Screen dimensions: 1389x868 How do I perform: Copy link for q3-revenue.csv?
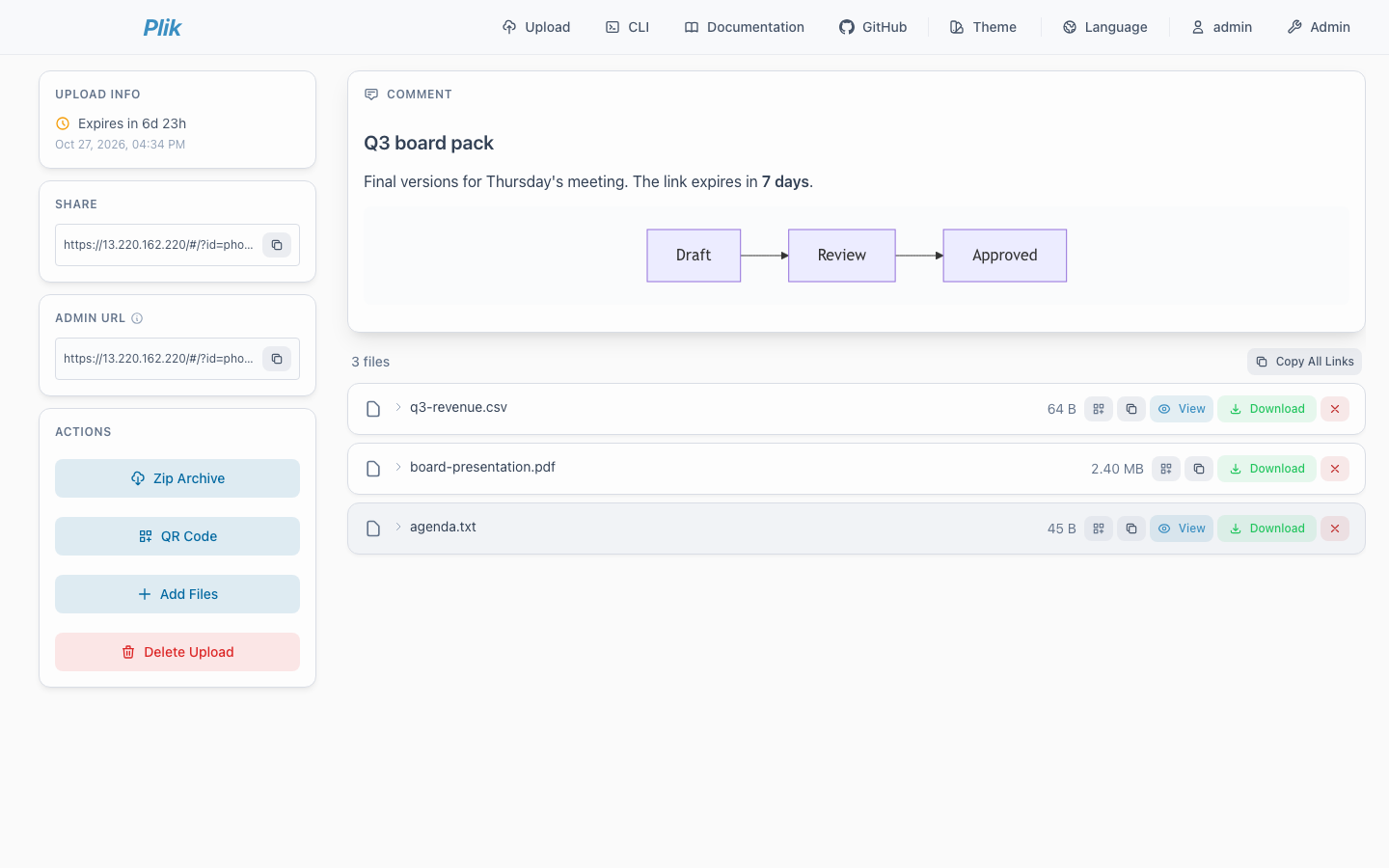pos(1131,409)
